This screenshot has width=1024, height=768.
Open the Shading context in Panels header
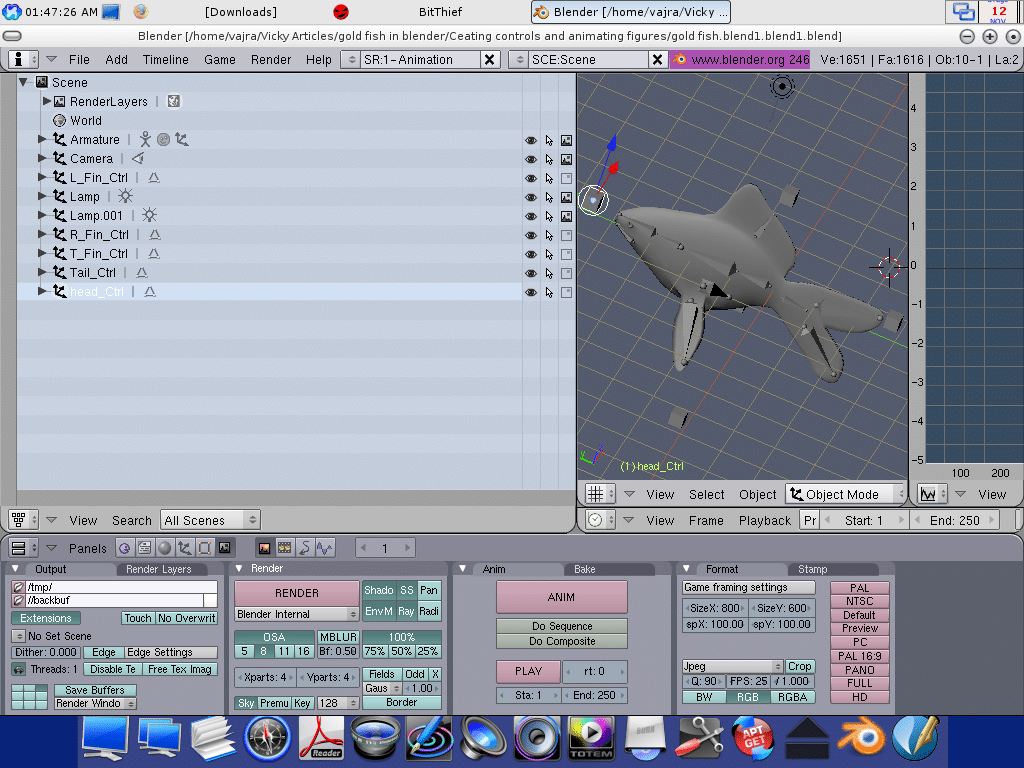coord(164,548)
